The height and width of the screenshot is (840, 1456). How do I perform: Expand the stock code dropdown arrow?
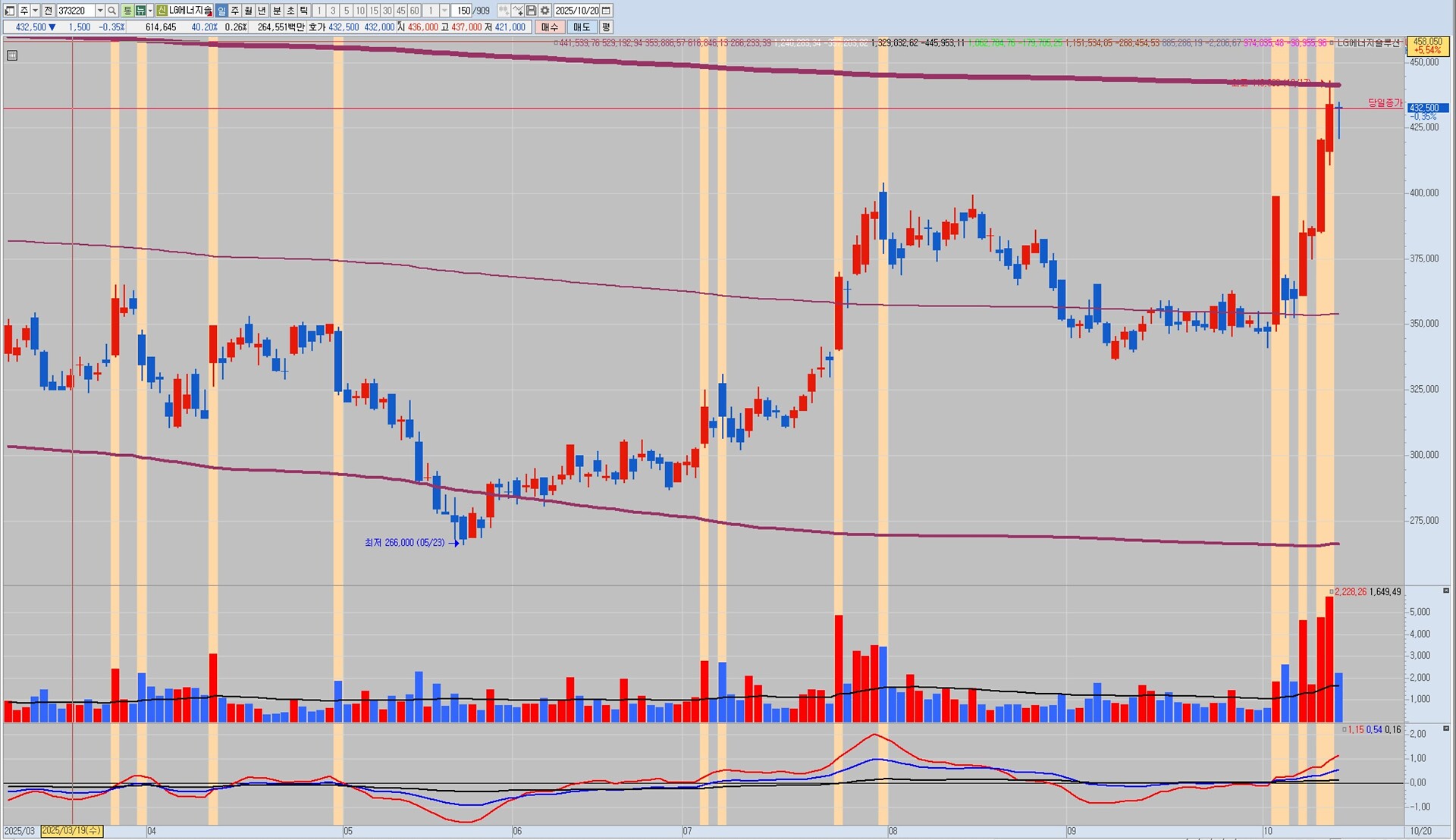[x=100, y=11]
